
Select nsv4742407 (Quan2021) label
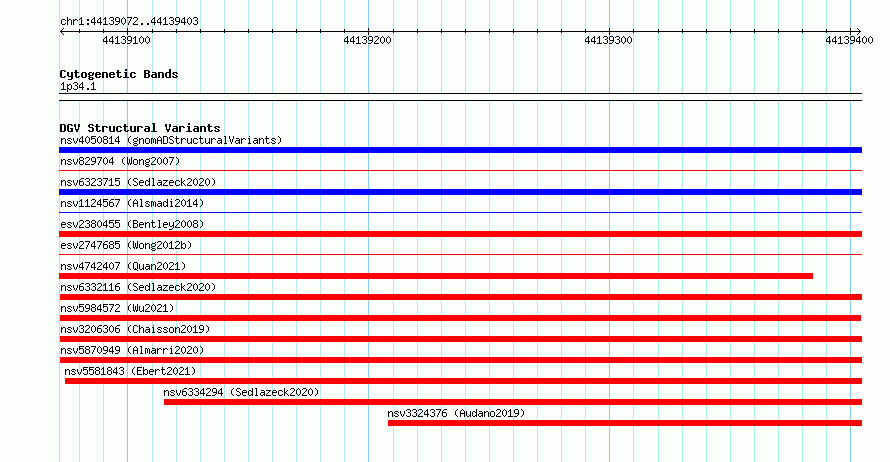[123, 266]
